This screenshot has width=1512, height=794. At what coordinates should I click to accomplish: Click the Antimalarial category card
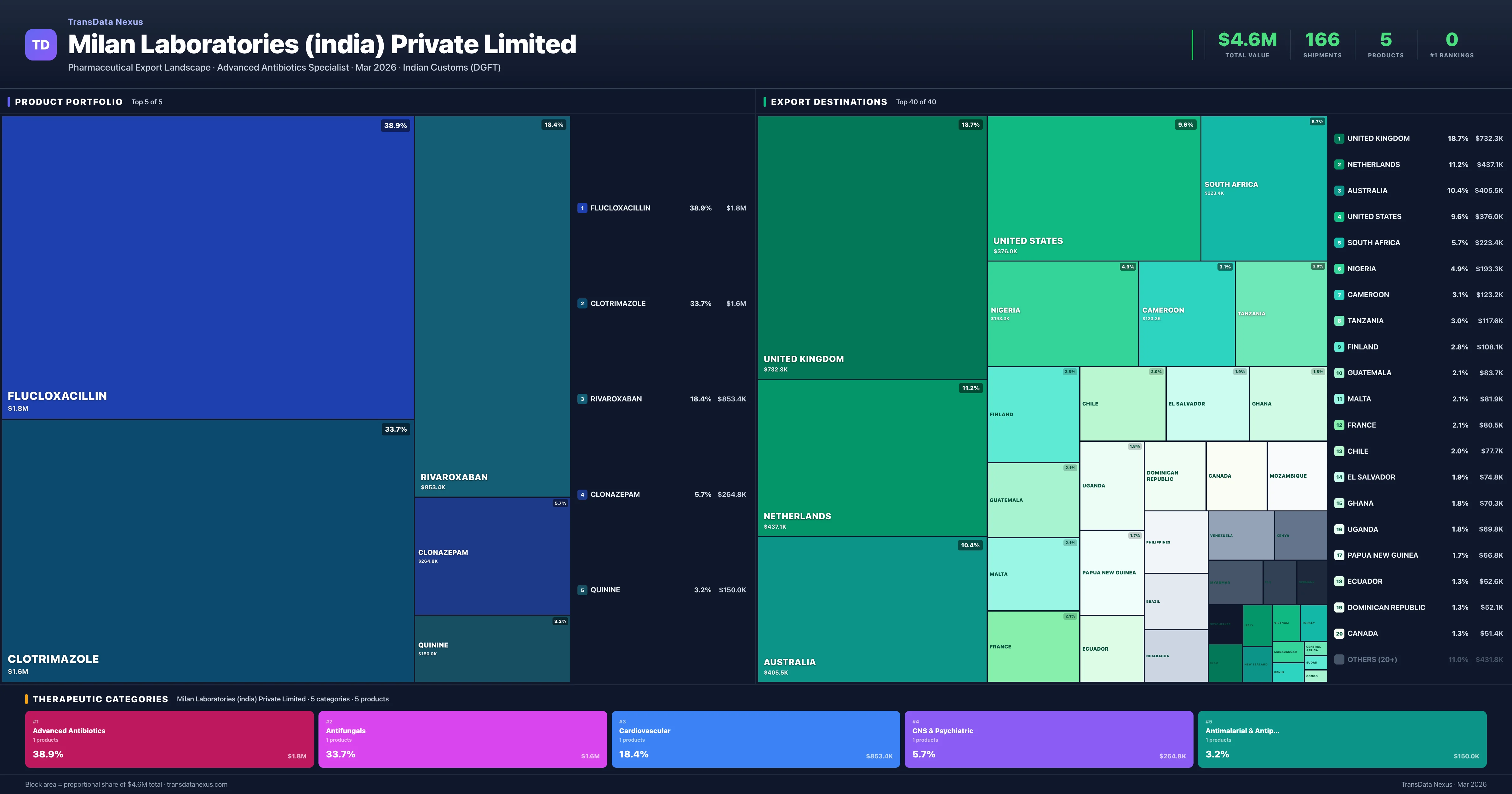click(x=1342, y=739)
